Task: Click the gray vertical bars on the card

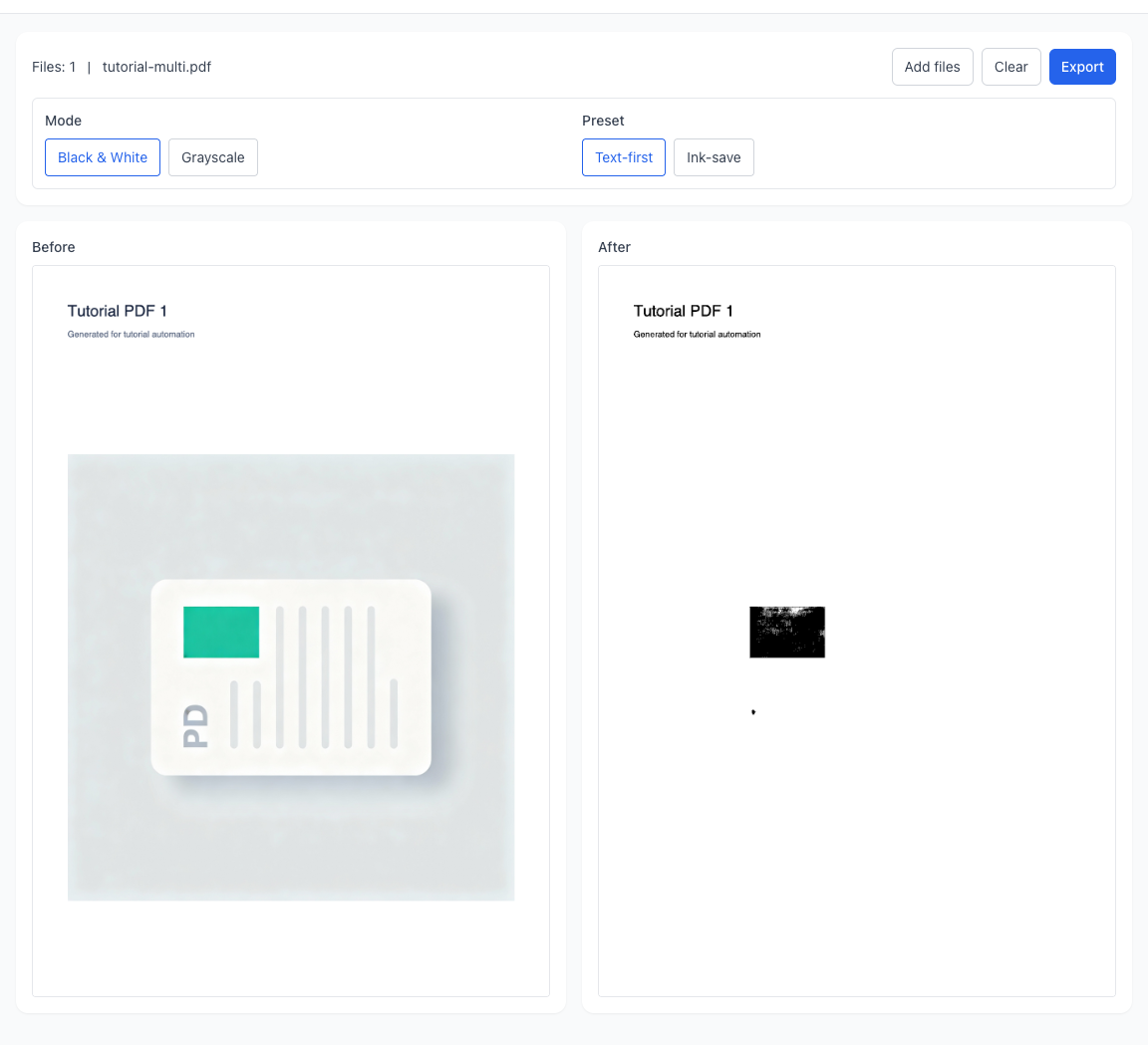Action: (325, 677)
